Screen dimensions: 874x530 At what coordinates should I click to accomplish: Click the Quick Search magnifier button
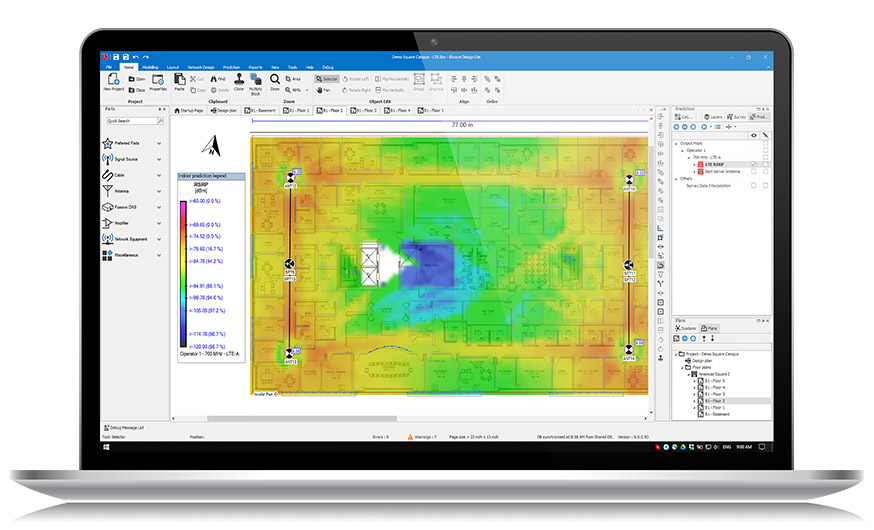click(x=161, y=121)
